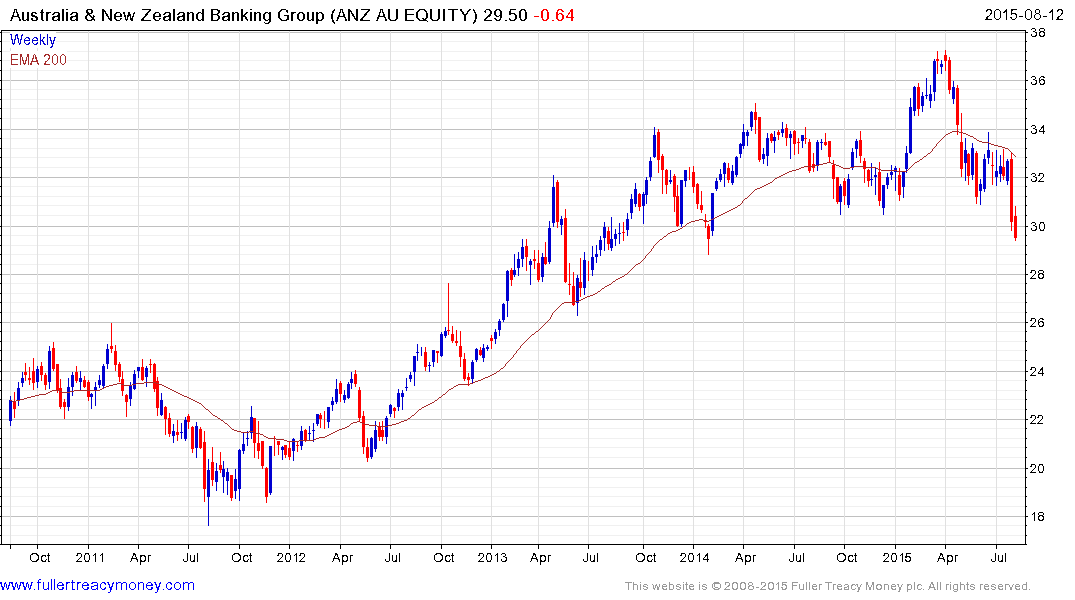Click the '2011' time axis label
The image size is (1075, 600).
click(90, 557)
